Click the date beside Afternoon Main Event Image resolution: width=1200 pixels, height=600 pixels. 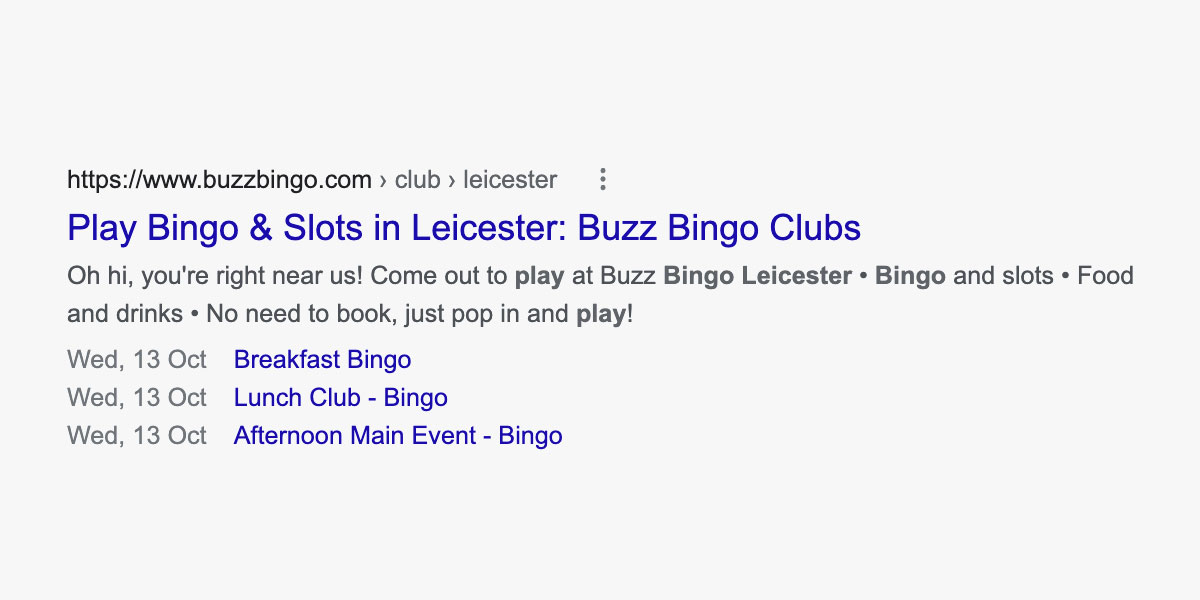coord(137,436)
